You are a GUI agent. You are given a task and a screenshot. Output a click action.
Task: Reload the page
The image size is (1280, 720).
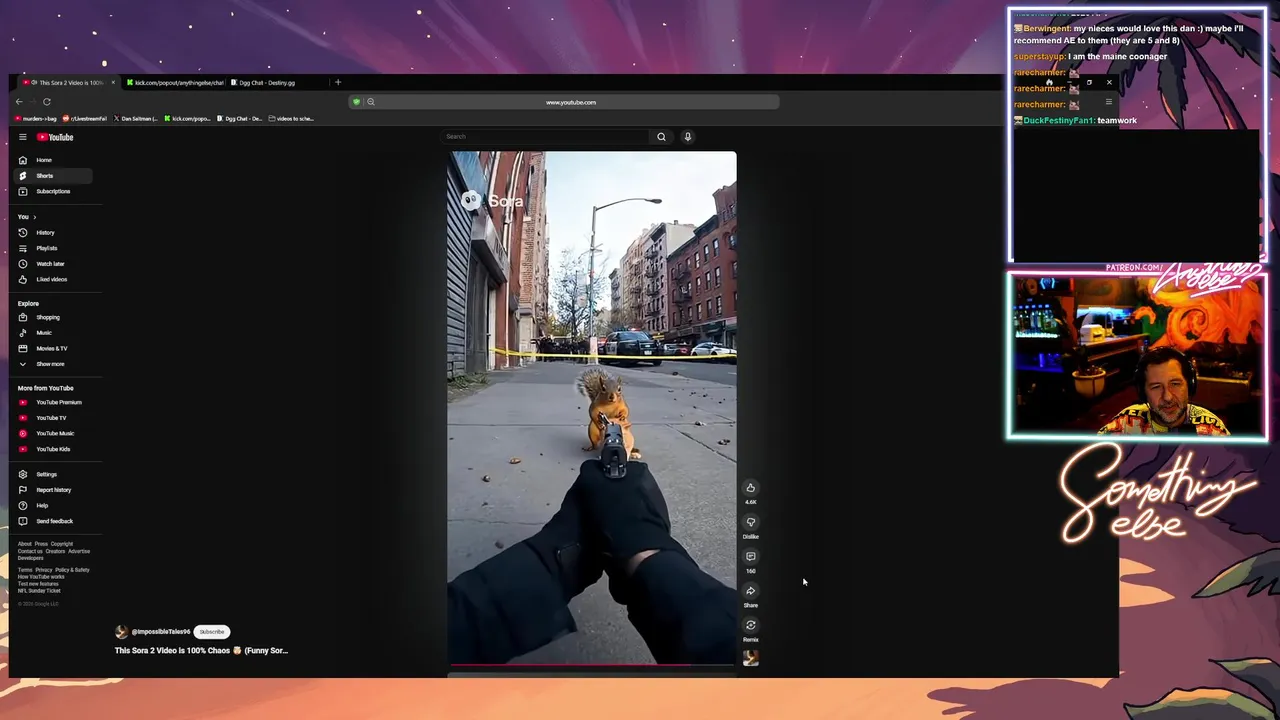coord(46,102)
